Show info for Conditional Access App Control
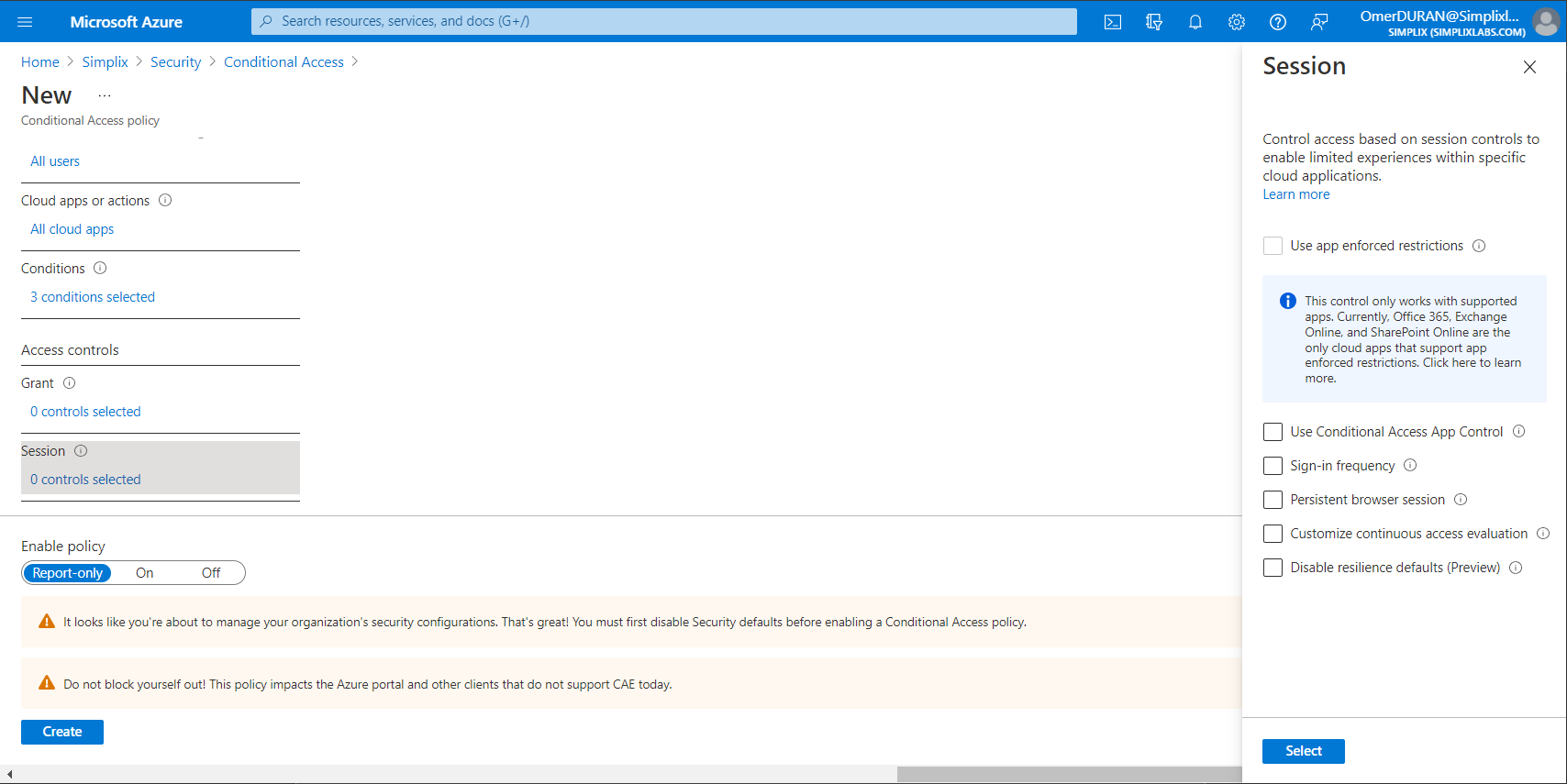This screenshot has height=784, width=1567. [x=1518, y=431]
